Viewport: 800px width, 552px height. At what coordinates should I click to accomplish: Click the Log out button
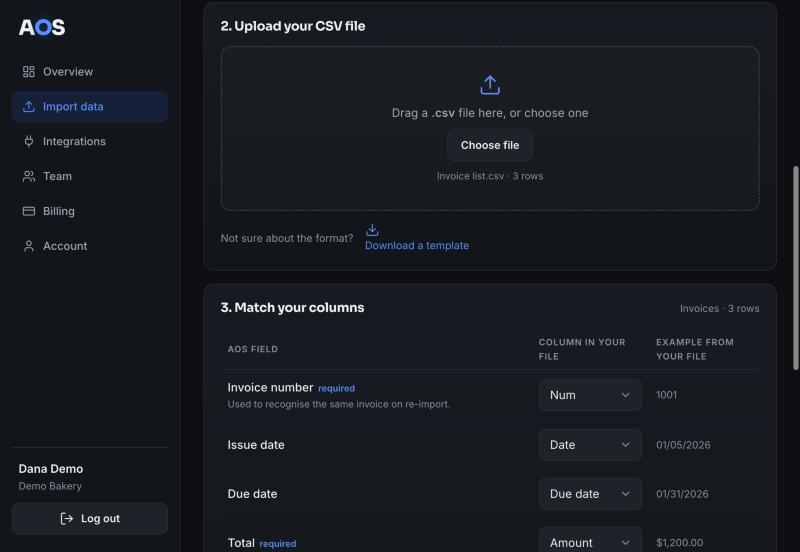tap(90, 518)
